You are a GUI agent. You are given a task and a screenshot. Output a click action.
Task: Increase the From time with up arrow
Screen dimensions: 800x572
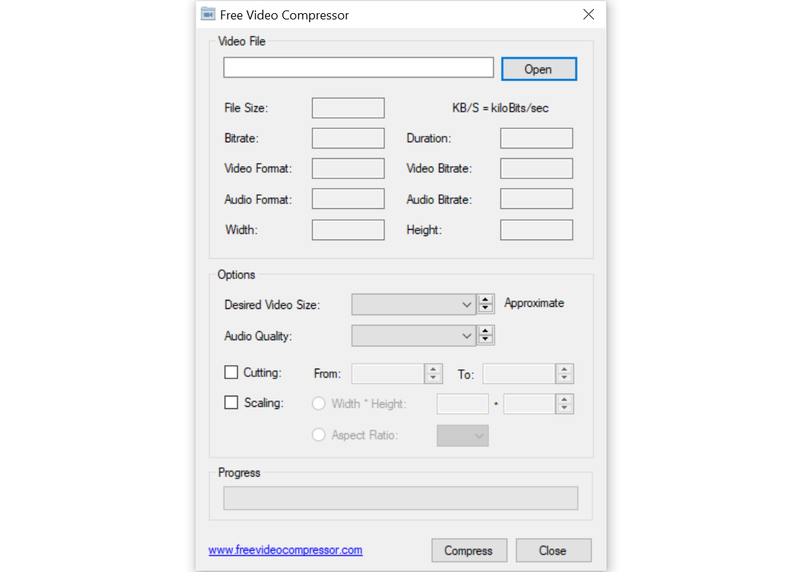click(x=433, y=369)
